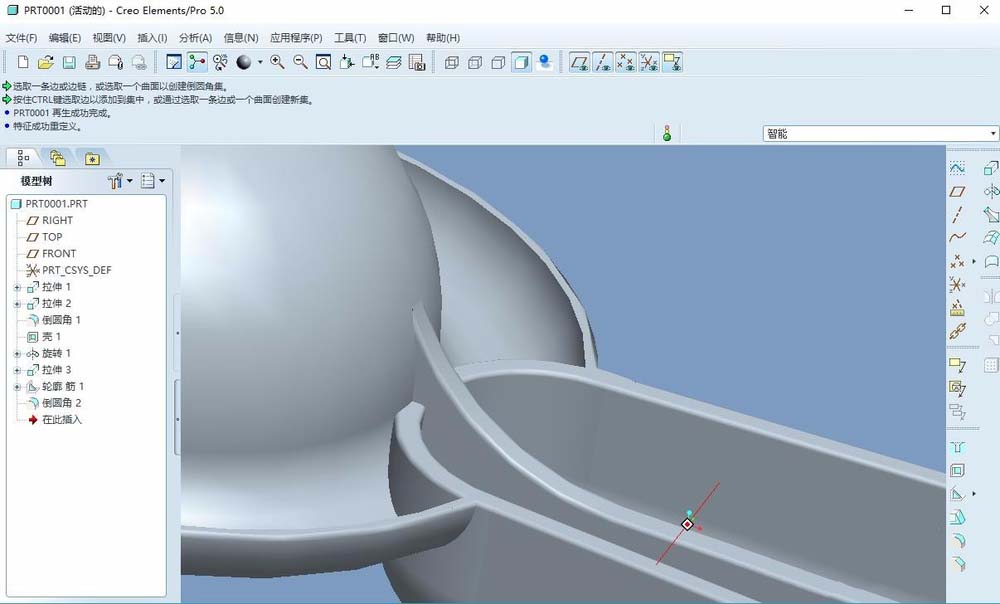Image resolution: width=1000 pixels, height=604 pixels.
Task: Open the 插入(I) menu
Action: pyautogui.click(x=152, y=38)
